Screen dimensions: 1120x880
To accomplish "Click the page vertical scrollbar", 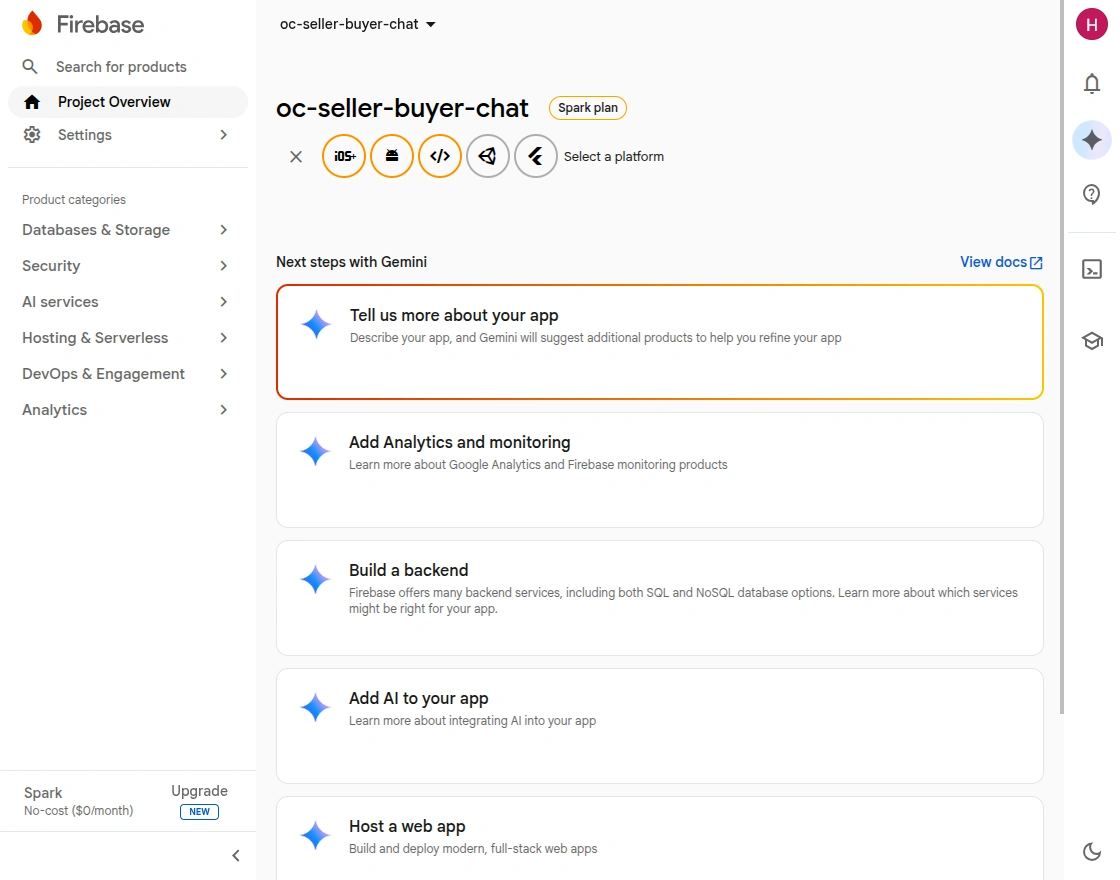I will (x=1061, y=357).
